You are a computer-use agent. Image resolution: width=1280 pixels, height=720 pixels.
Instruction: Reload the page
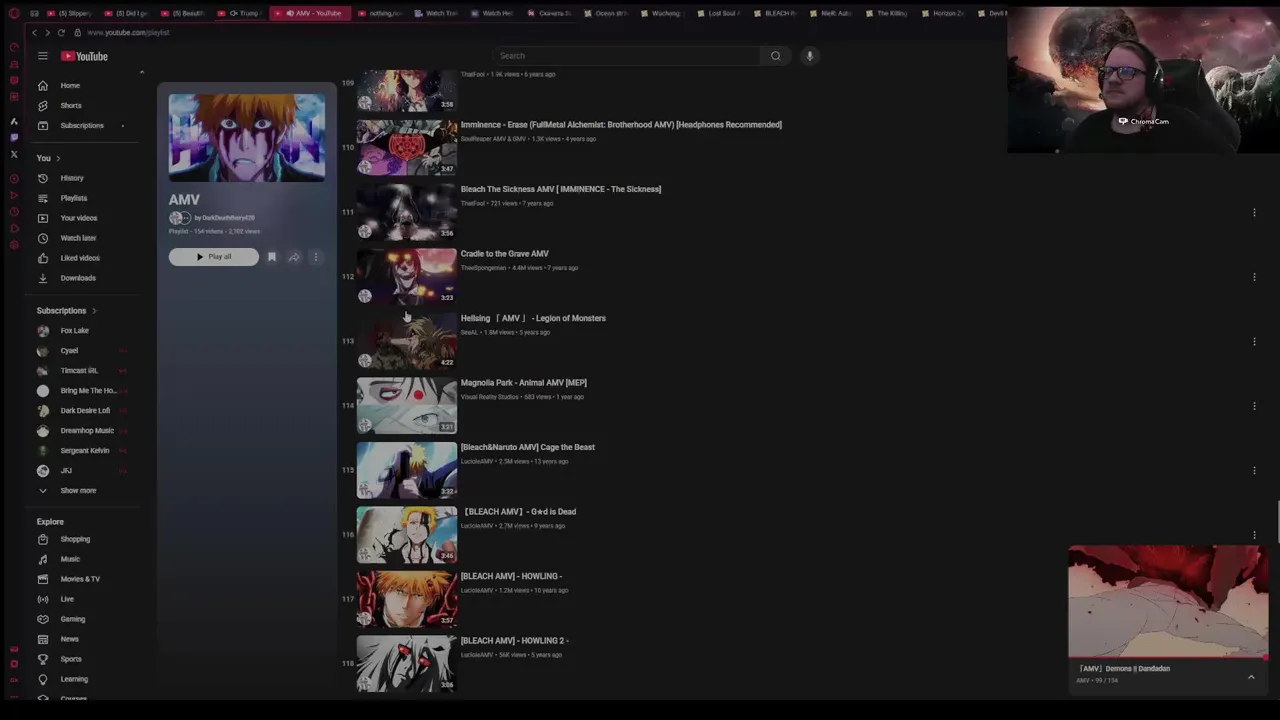point(61,32)
